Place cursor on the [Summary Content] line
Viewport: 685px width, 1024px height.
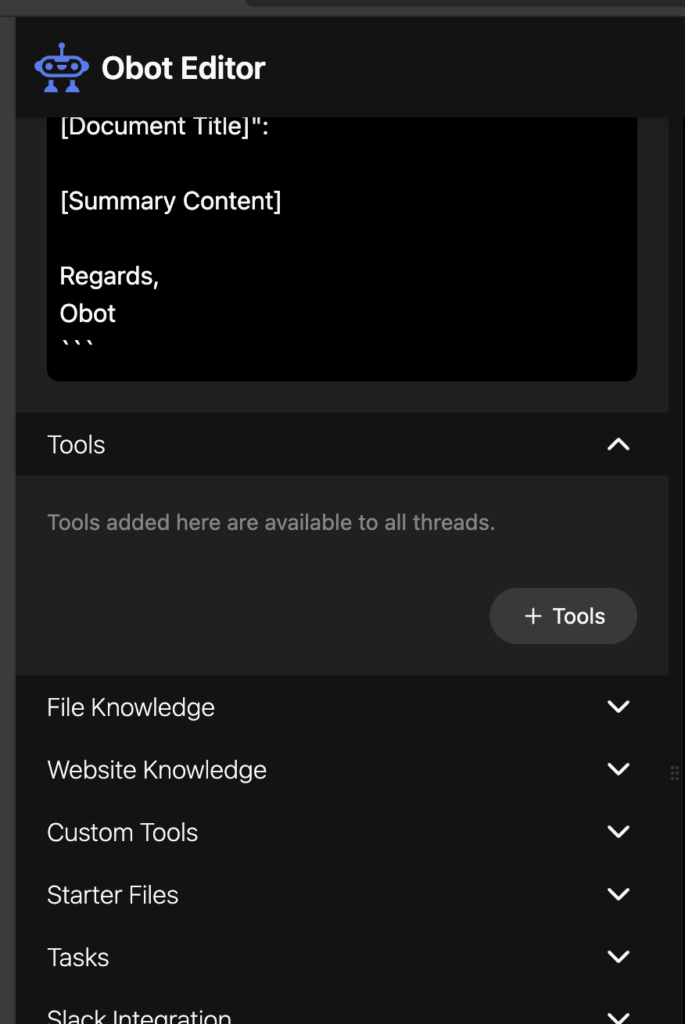click(x=170, y=201)
